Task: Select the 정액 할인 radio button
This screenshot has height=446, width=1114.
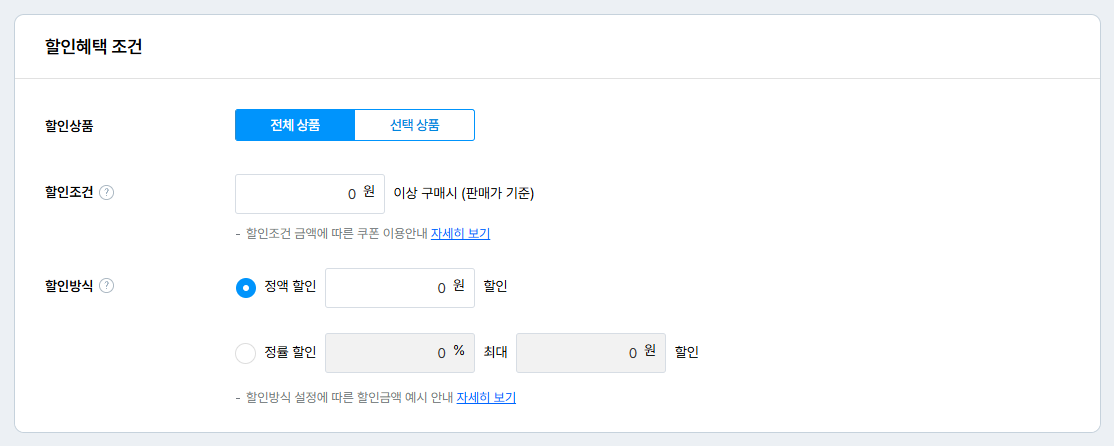Action: click(245, 288)
